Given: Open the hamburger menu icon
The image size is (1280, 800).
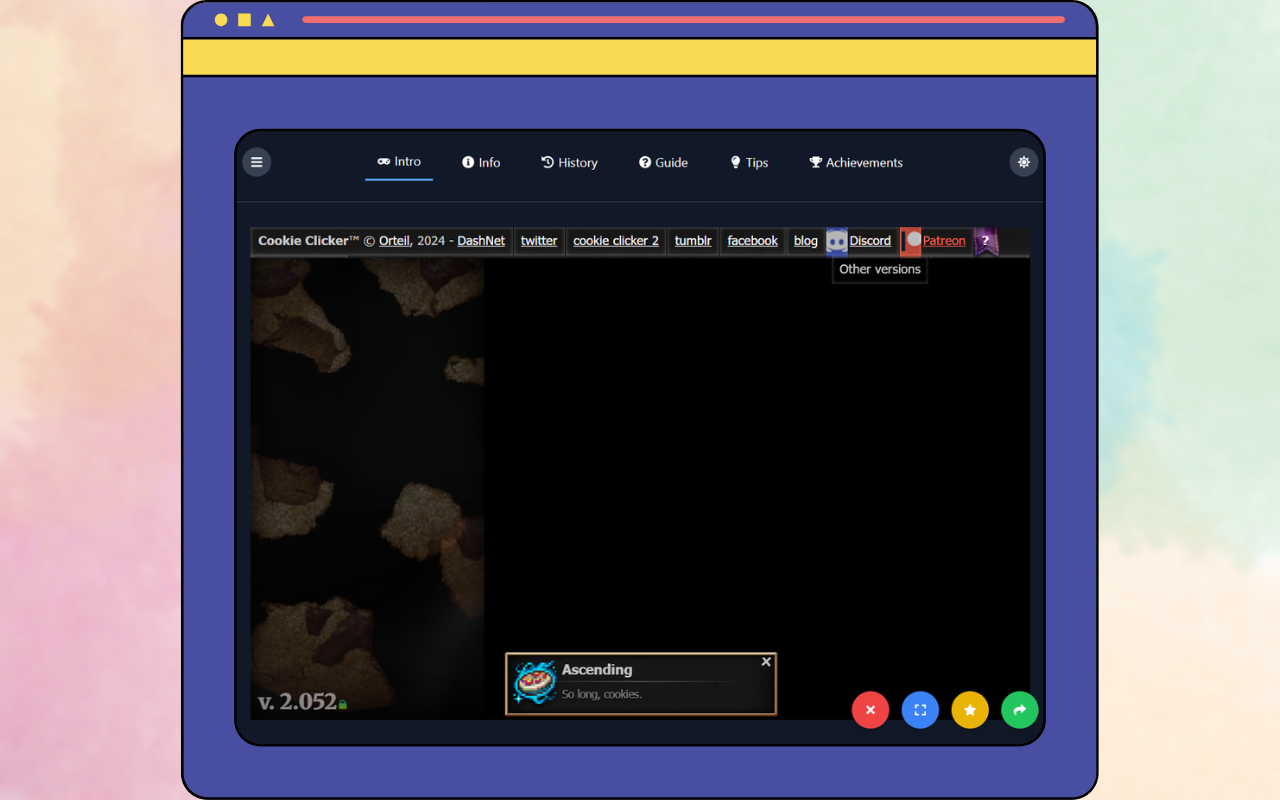Looking at the screenshot, I should 256,161.
